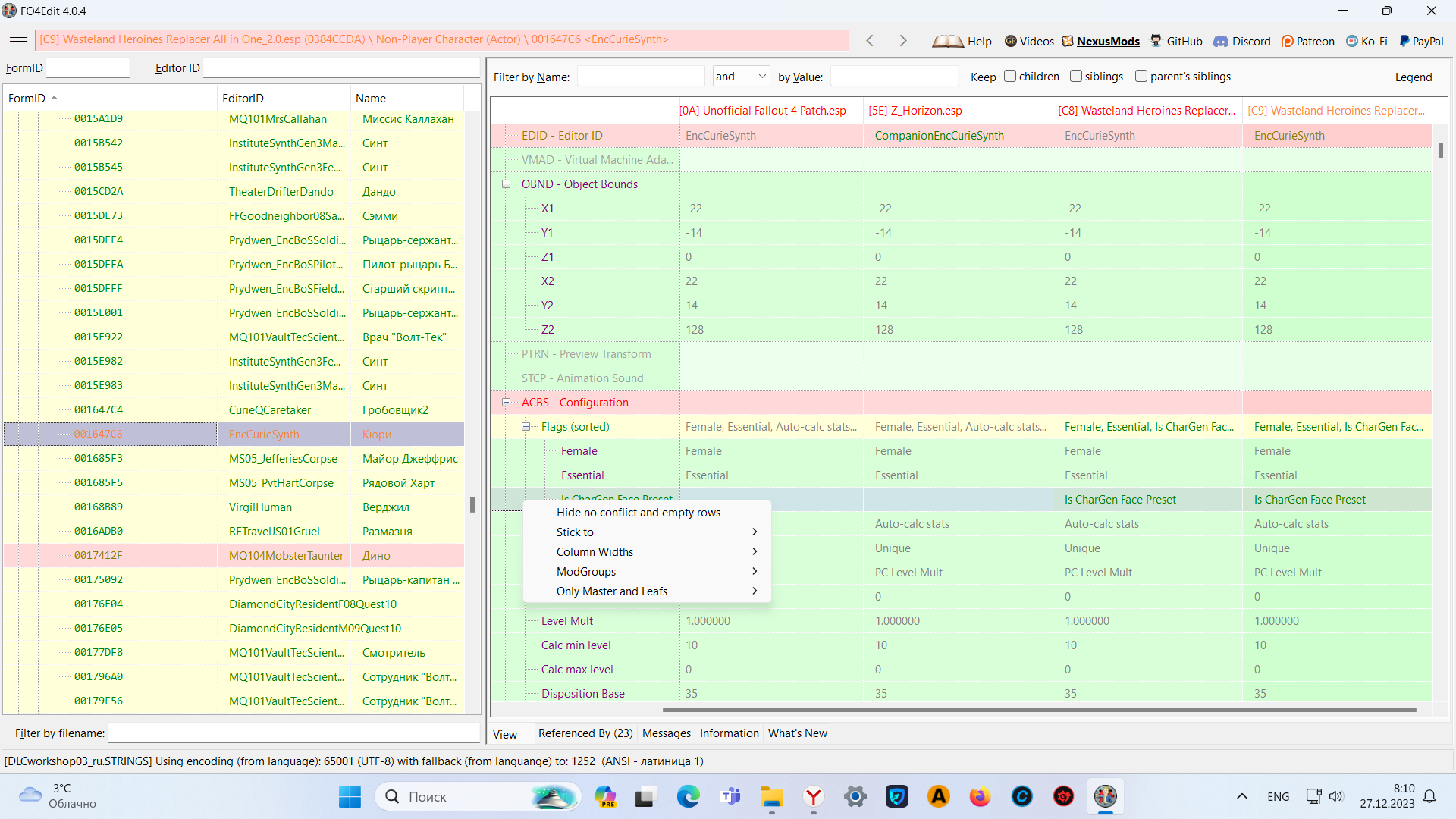The height and width of the screenshot is (819, 1456).
Task: Enable the parent's siblings checkbox
Action: (1141, 76)
